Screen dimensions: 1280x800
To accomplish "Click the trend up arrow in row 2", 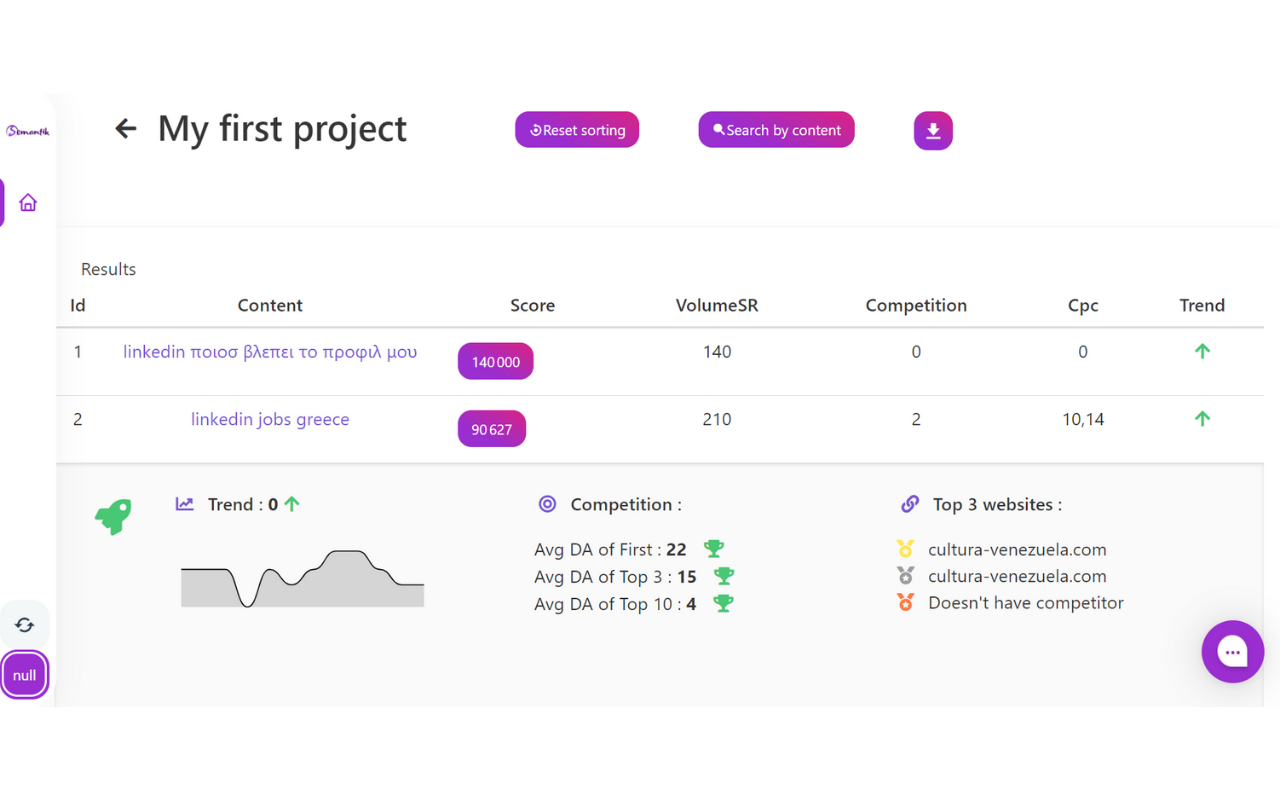I will 1203,419.
